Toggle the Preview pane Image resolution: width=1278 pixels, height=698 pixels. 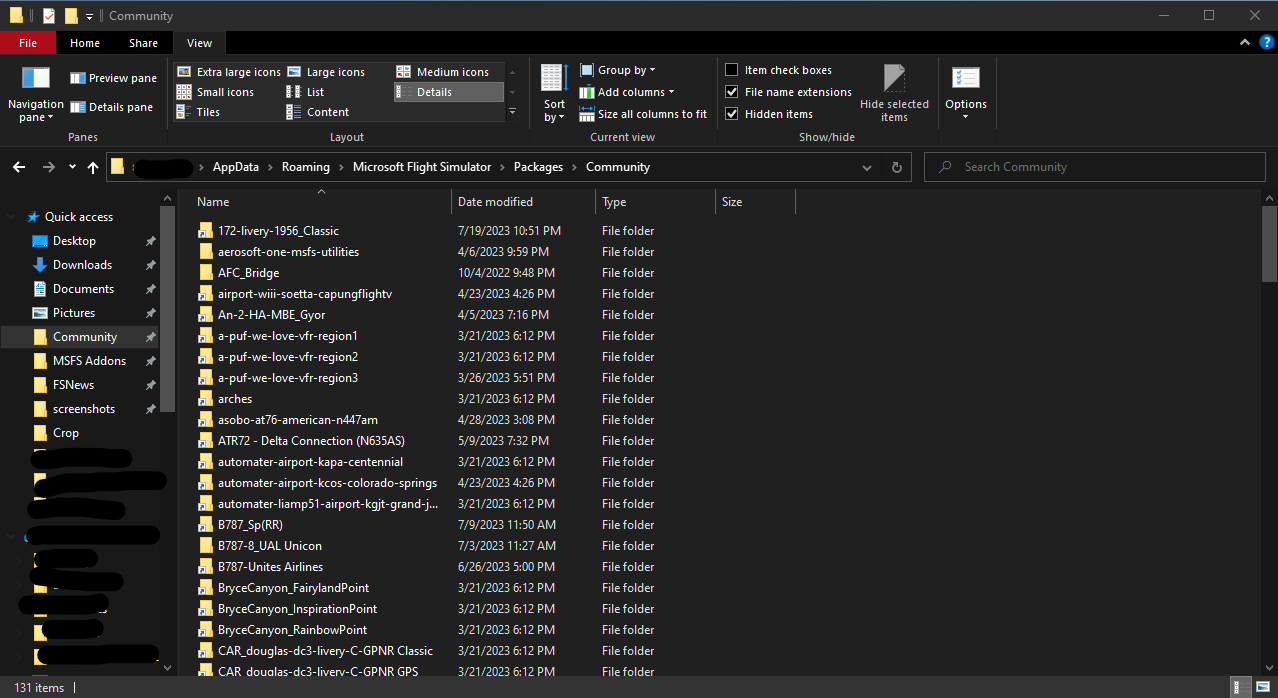coord(113,78)
